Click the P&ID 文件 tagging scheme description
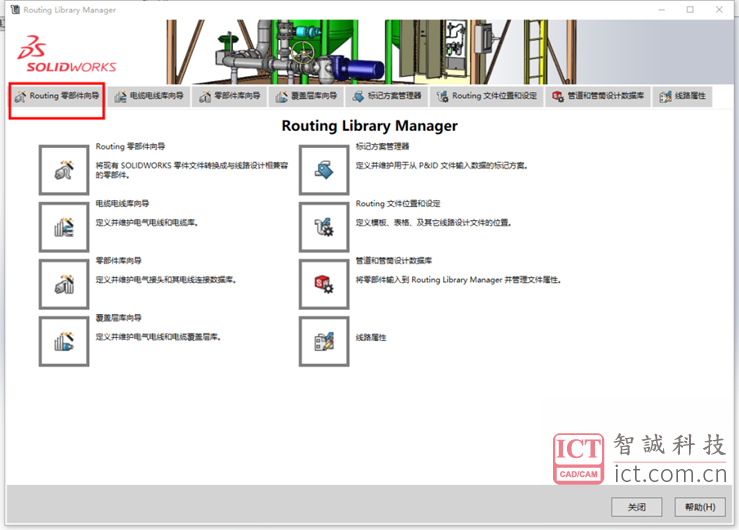This screenshot has height=530, width=739. point(442,165)
